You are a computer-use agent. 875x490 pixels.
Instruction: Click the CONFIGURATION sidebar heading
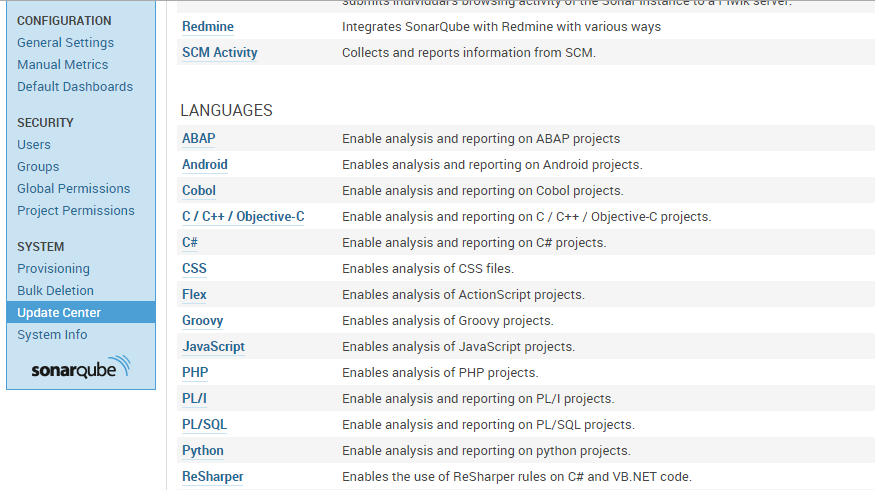point(64,21)
